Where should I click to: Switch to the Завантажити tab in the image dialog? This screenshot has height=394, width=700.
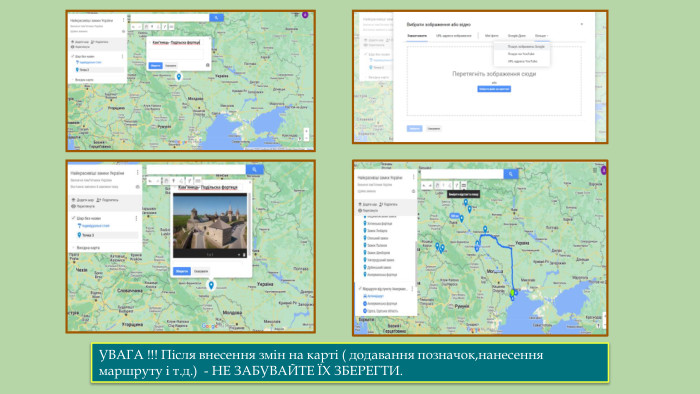click(x=417, y=36)
